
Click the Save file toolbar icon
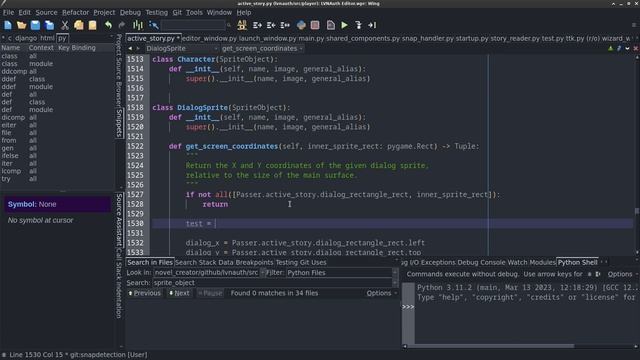[36, 25]
